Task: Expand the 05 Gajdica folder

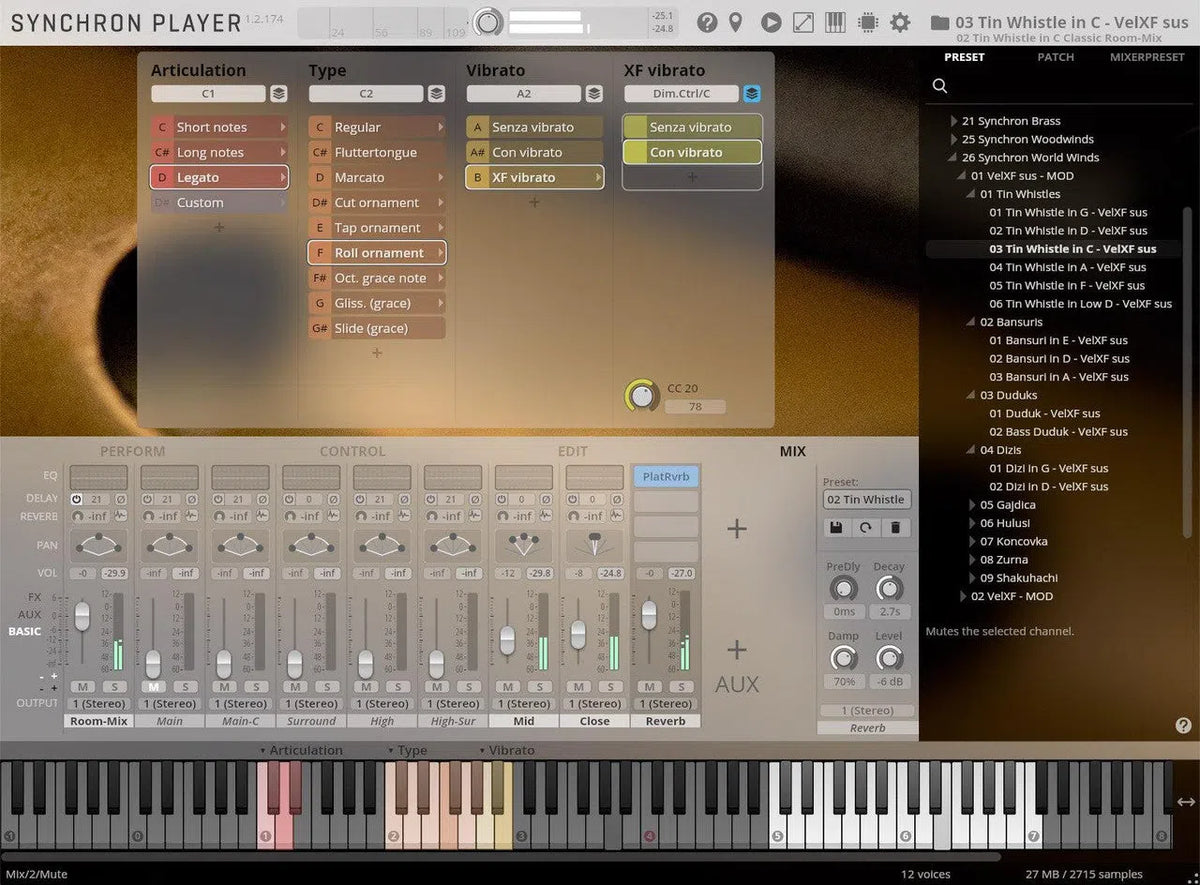Action: (x=973, y=505)
